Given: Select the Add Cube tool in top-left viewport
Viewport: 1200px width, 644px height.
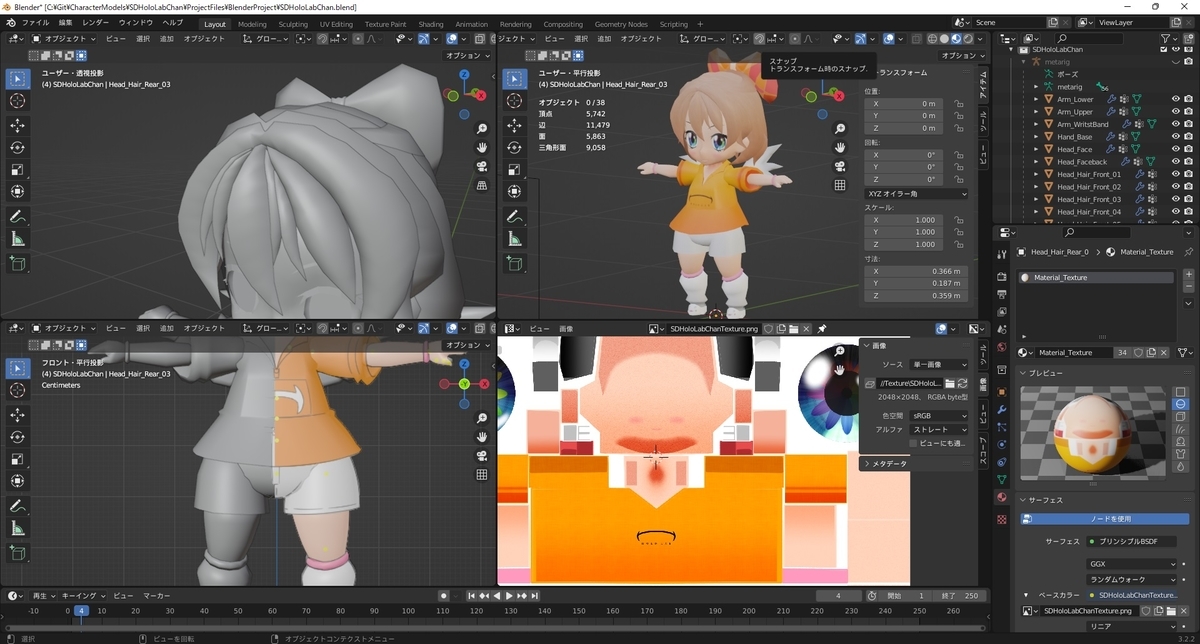Looking at the screenshot, I should 18,264.
